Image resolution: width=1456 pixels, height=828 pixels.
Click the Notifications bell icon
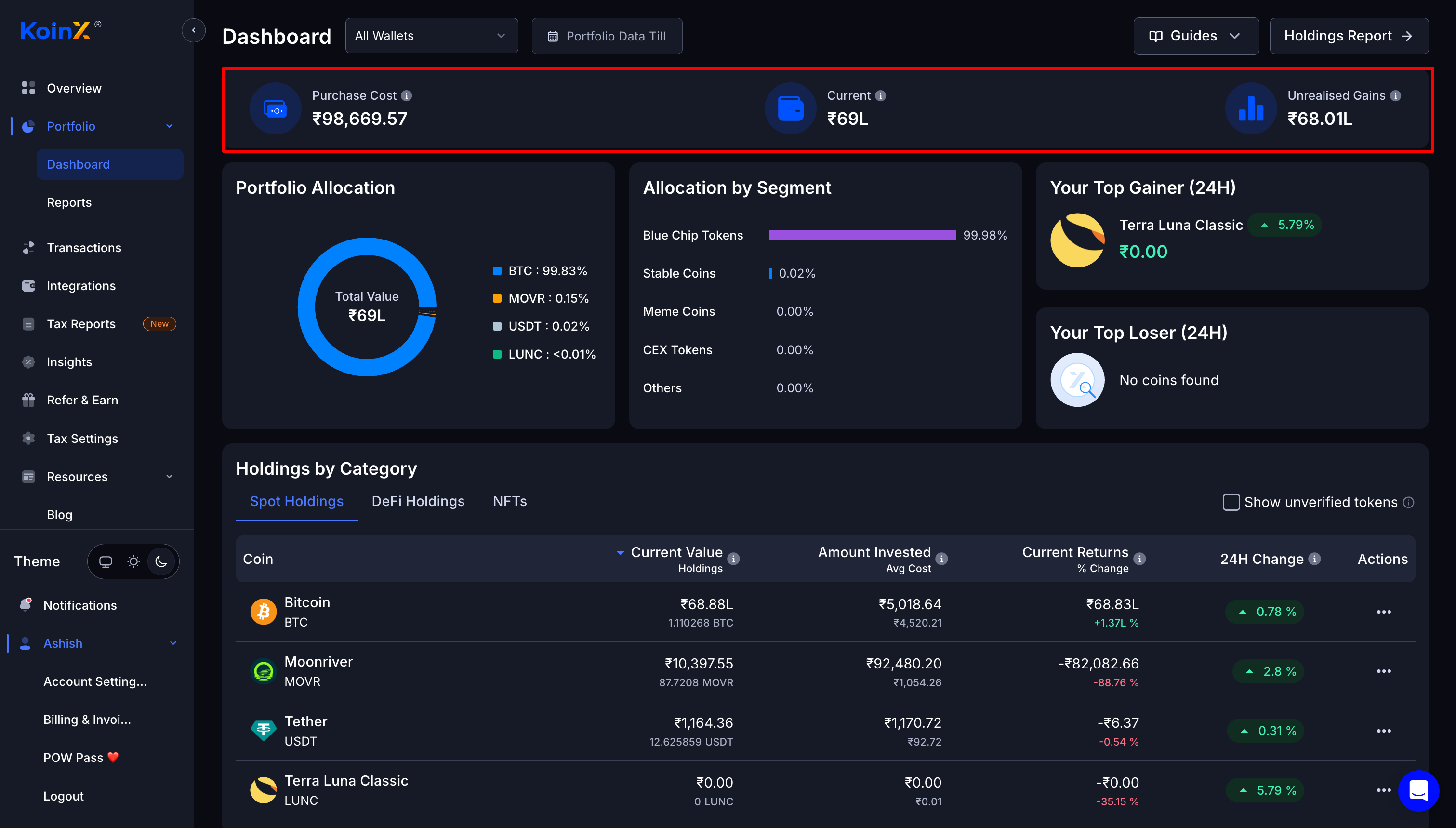pos(26,604)
